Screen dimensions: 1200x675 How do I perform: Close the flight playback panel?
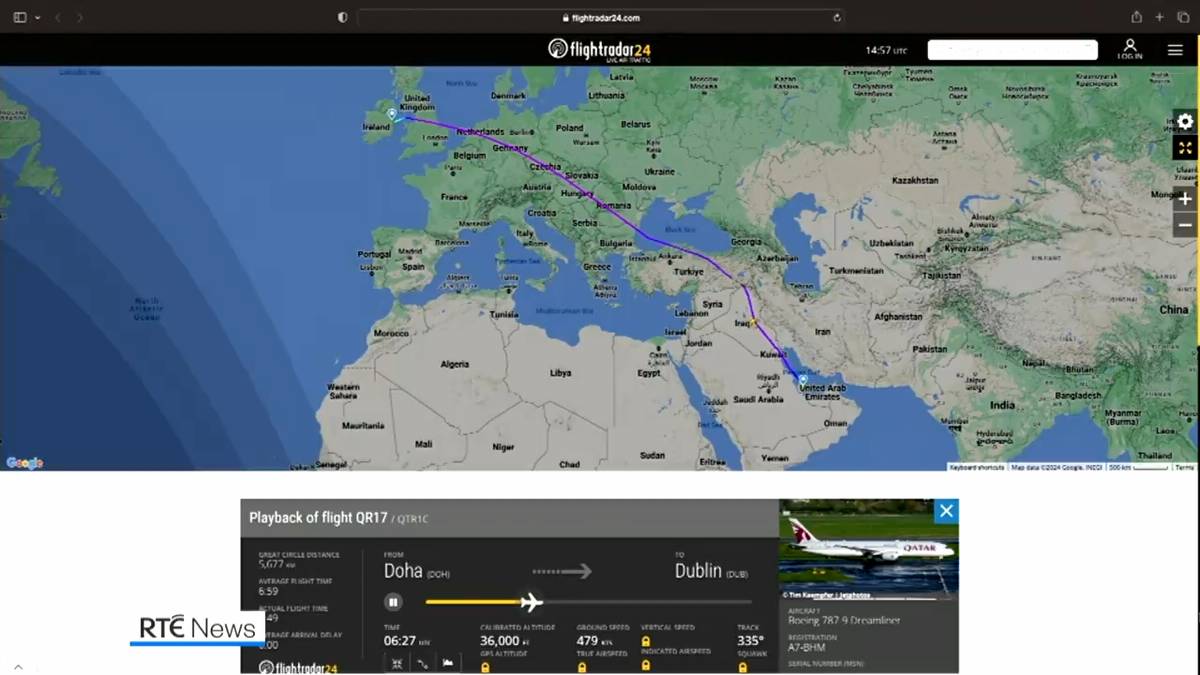[x=946, y=511]
